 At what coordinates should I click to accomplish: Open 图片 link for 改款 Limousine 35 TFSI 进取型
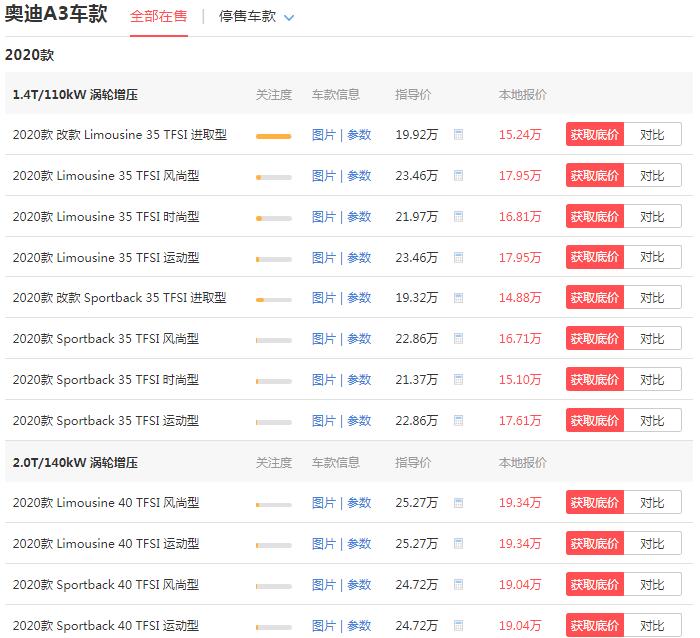coord(324,134)
